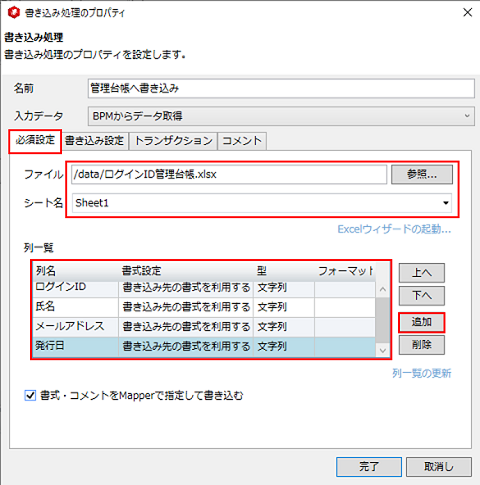Switch to the 書き込み設定 tab
Image resolution: width=480 pixels, height=485 pixels.
[x=94, y=141]
